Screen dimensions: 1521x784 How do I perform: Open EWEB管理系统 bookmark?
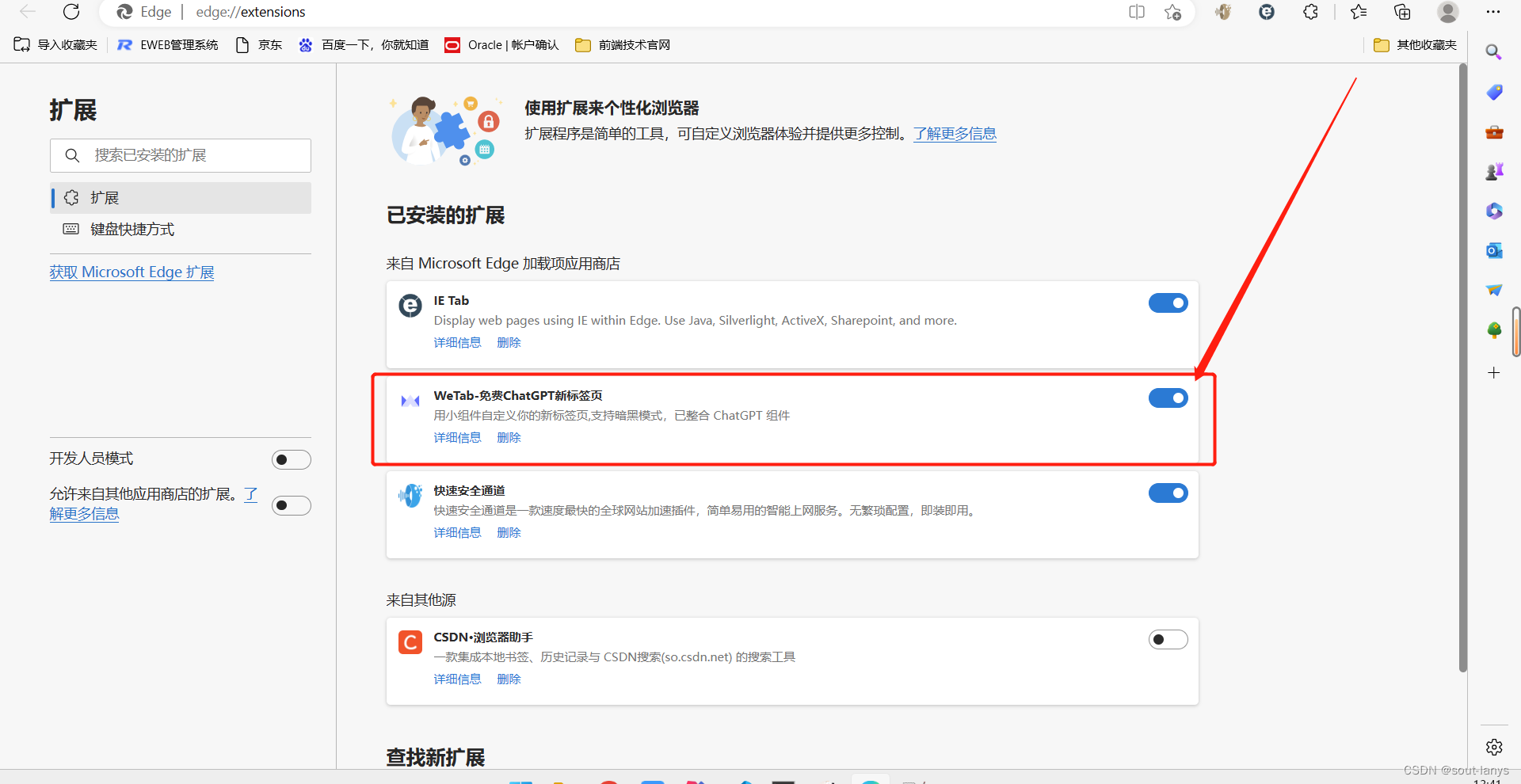(167, 45)
